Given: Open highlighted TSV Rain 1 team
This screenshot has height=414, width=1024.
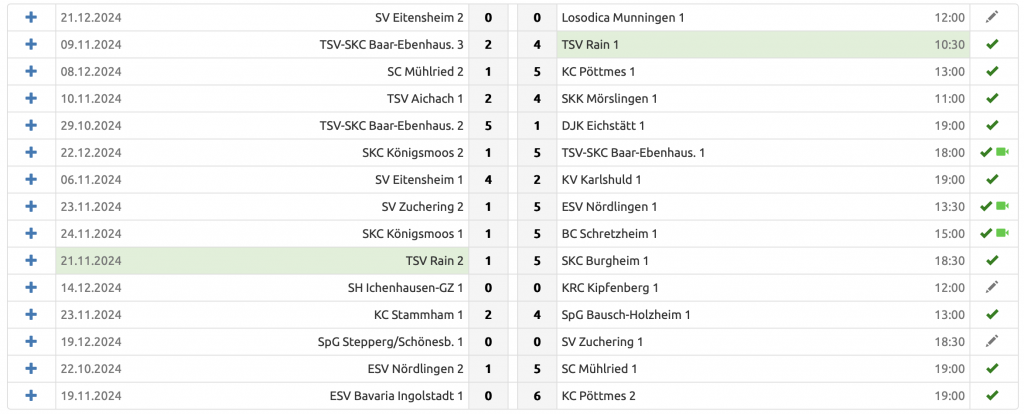Looking at the screenshot, I should tap(590, 45).
